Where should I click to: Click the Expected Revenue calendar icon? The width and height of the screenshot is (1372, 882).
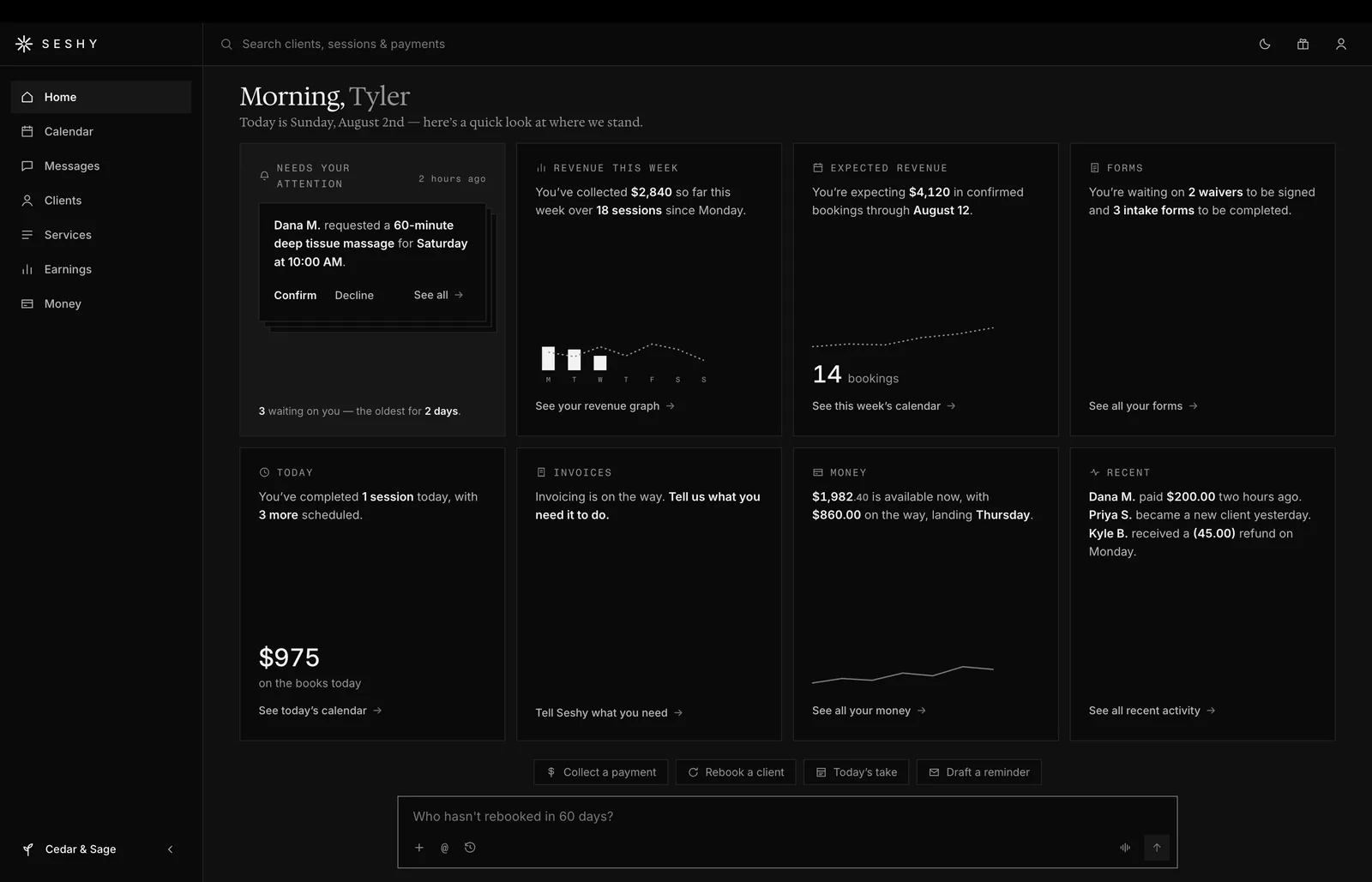pyautogui.click(x=818, y=168)
